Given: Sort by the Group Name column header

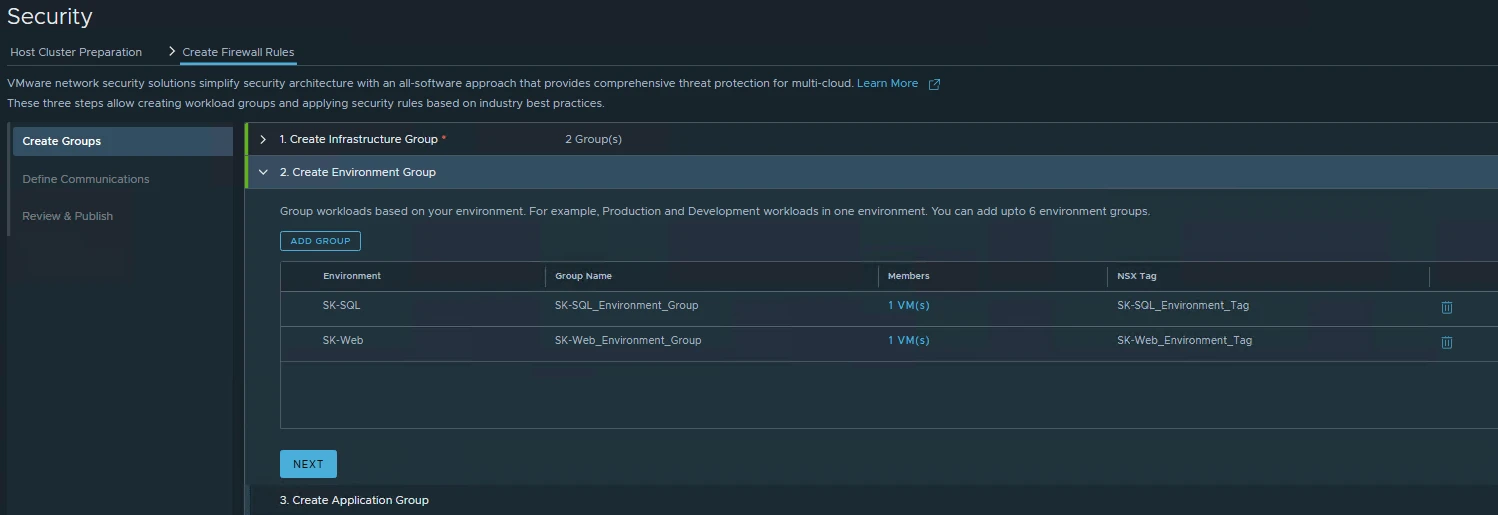Looking at the screenshot, I should point(583,276).
